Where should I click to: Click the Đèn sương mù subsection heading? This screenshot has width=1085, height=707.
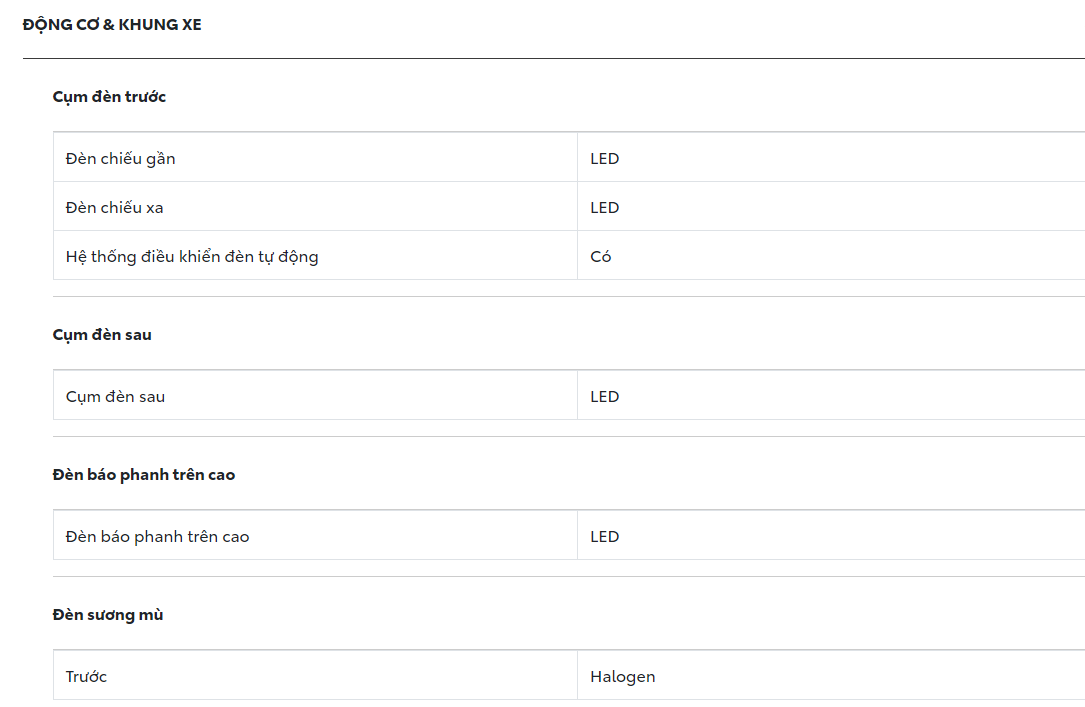pyautogui.click(x=108, y=615)
